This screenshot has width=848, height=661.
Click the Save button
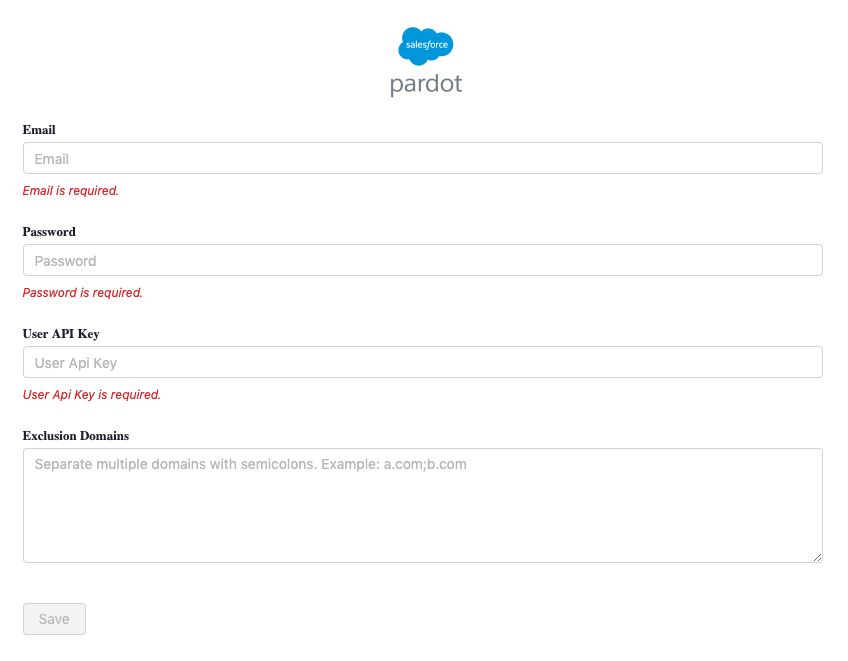click(x=54, y=619)
